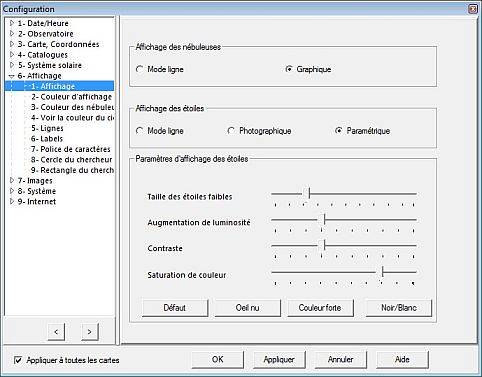Expand the 7- Images node arrow
This screenshot has width=482, height=377.
pyautogui.click(x=12, y=181)
